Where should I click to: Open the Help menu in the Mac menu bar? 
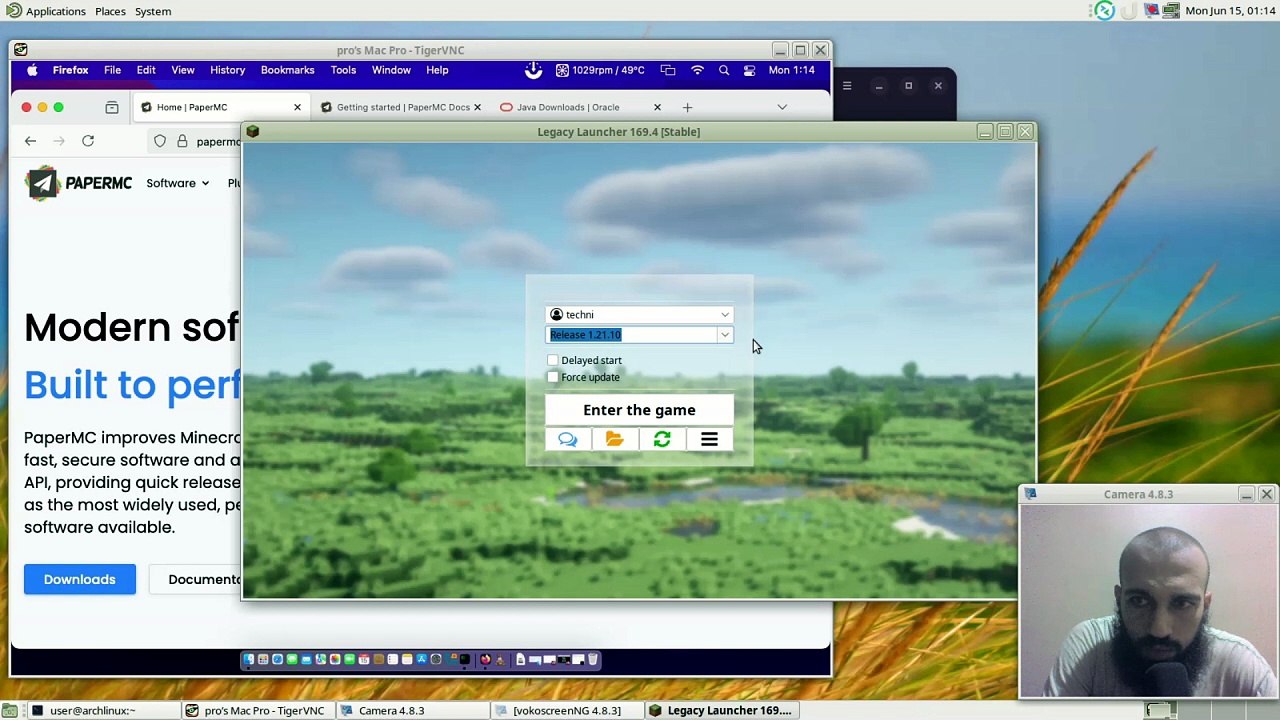(437, 70)
